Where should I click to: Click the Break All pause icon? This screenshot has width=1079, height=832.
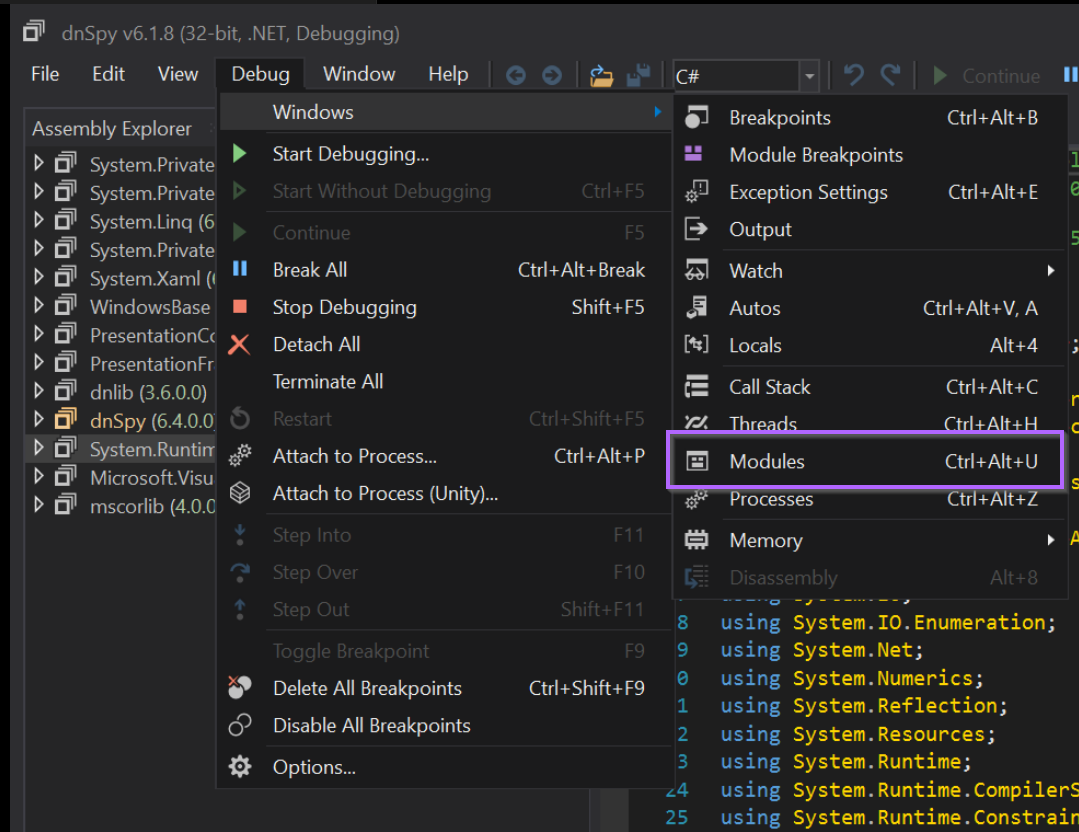coord(240,270)
